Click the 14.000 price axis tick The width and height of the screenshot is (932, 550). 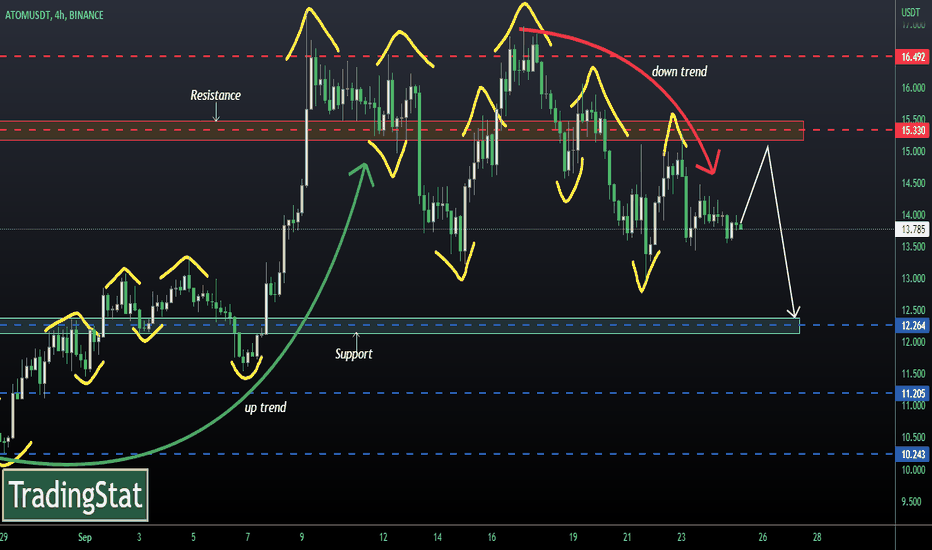tap(914, 215)
